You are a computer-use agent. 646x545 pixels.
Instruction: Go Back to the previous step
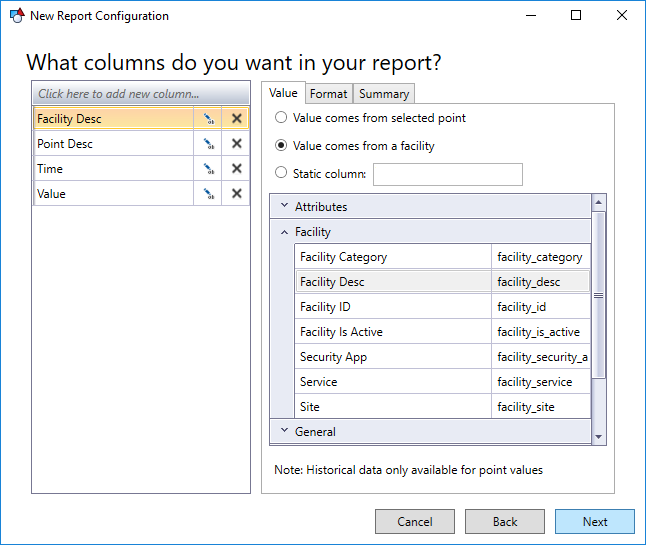[x=505, y=522]
